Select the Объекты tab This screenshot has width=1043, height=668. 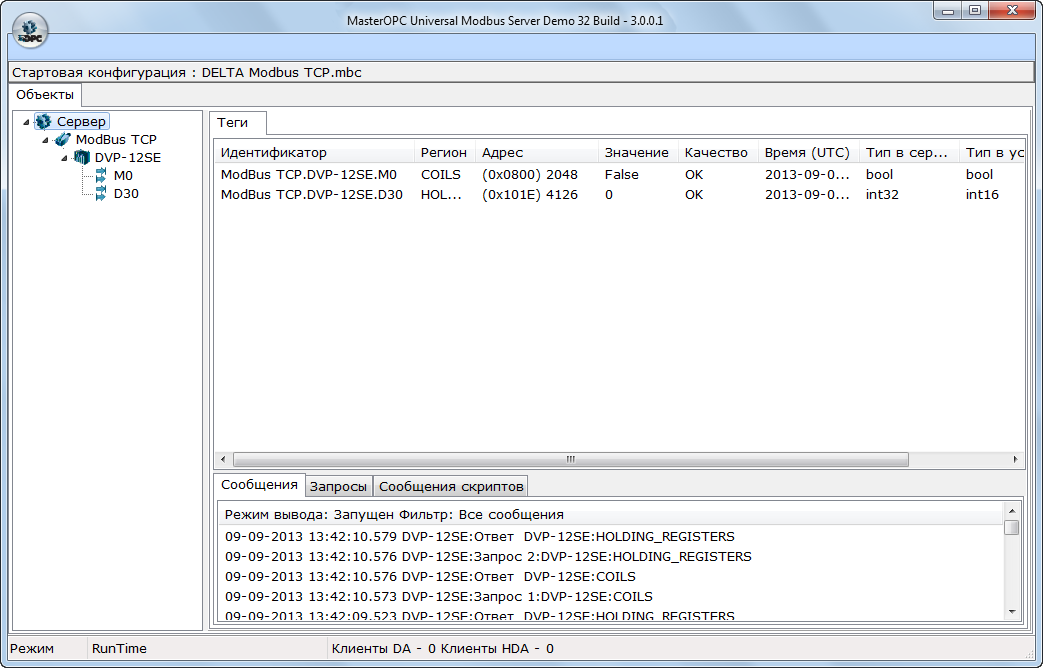coord(45,95)
